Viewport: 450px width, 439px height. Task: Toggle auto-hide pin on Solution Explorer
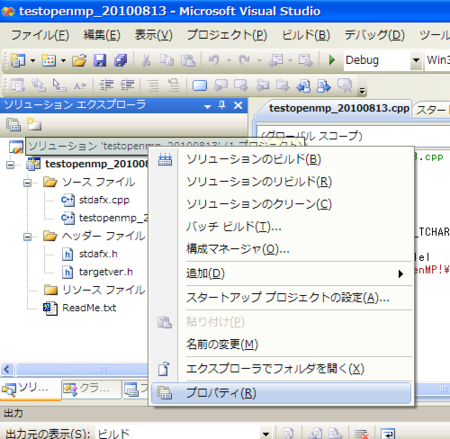(222, 105)
